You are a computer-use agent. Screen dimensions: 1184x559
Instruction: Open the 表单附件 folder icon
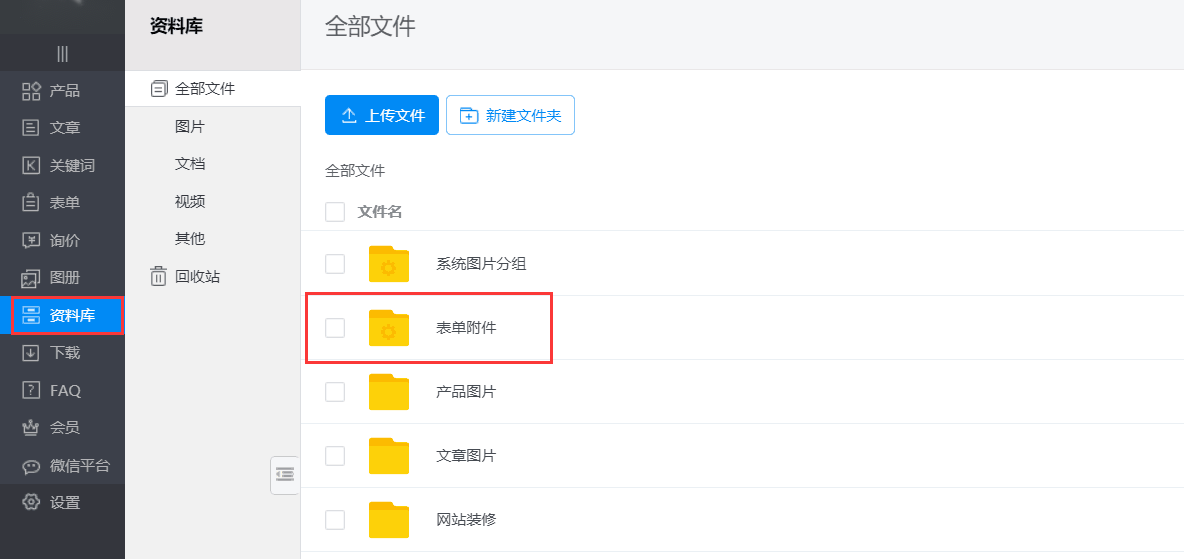pos(388,328)
